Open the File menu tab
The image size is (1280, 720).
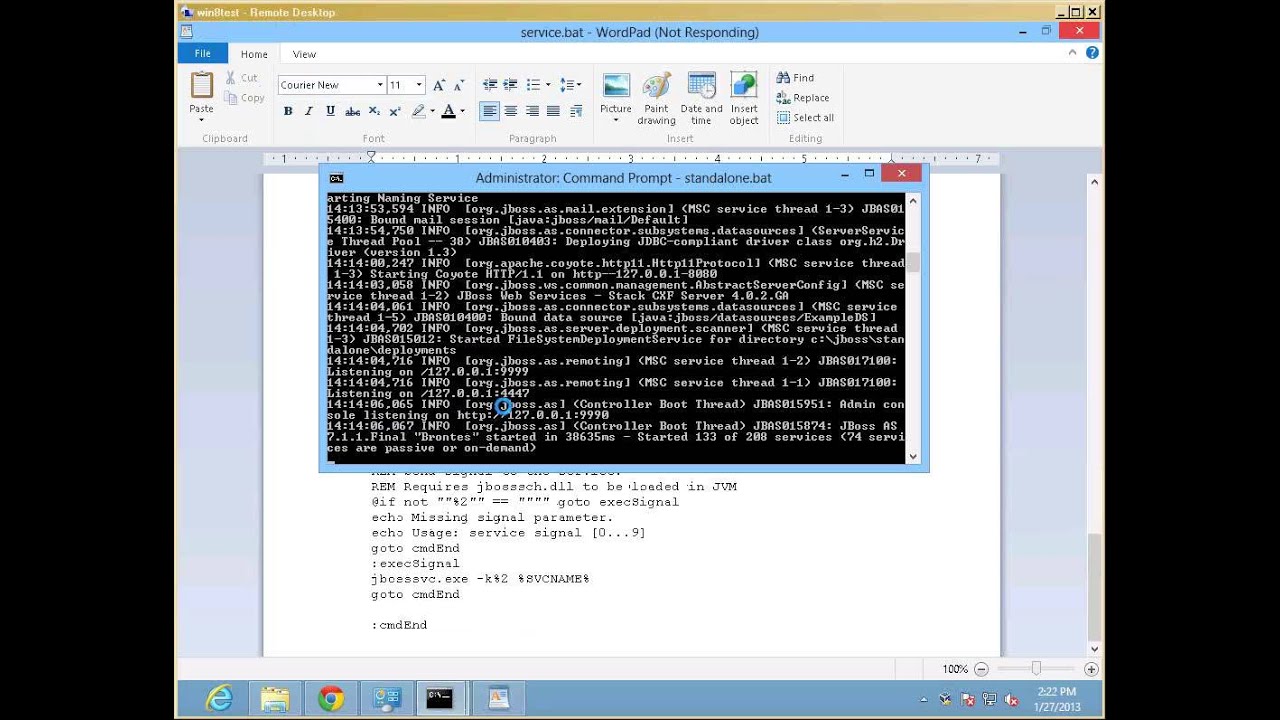(x=203, y=54)
